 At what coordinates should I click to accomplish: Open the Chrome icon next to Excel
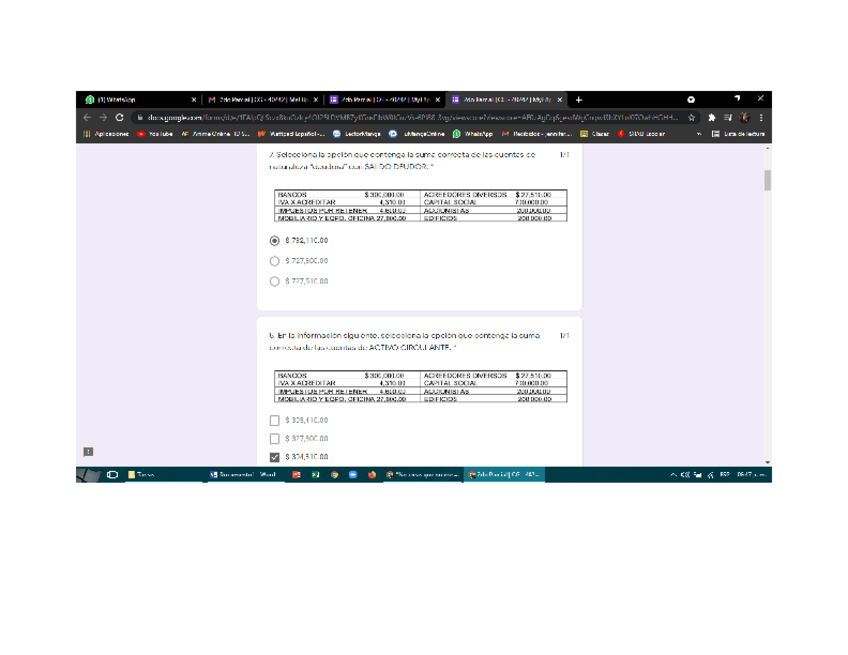(x=334, y=475)
